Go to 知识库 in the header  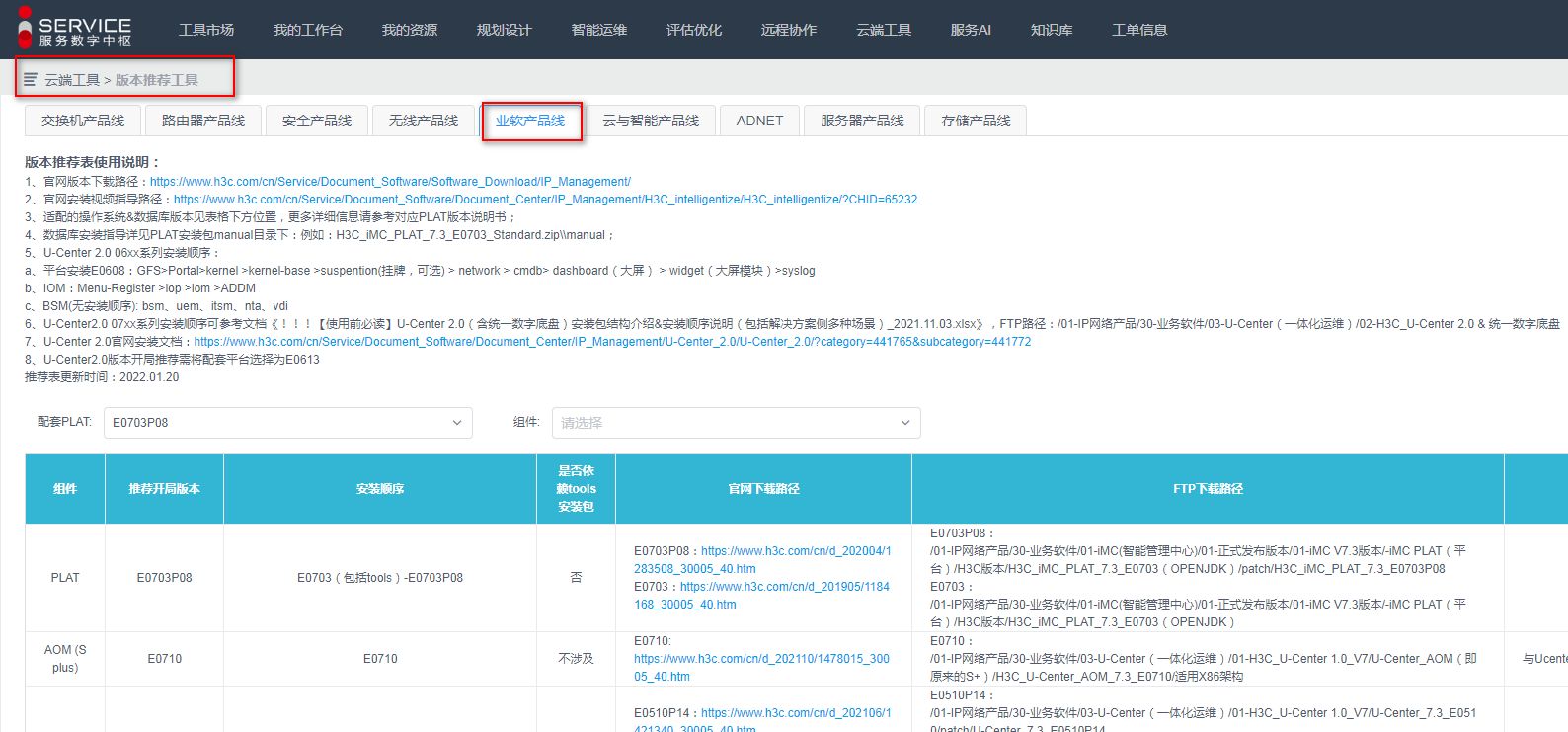tap(1052, 30)
